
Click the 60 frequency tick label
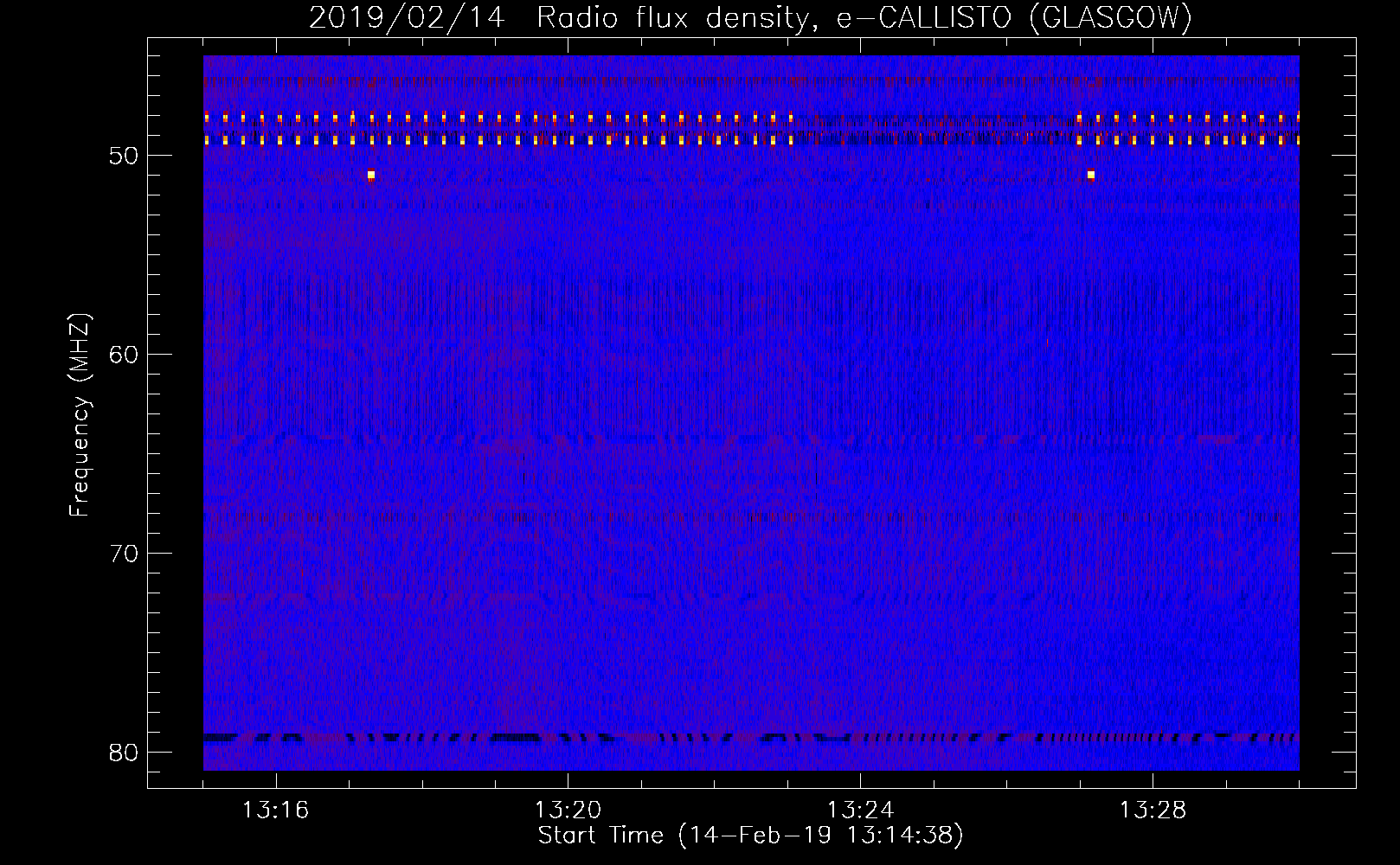(125, 355)
